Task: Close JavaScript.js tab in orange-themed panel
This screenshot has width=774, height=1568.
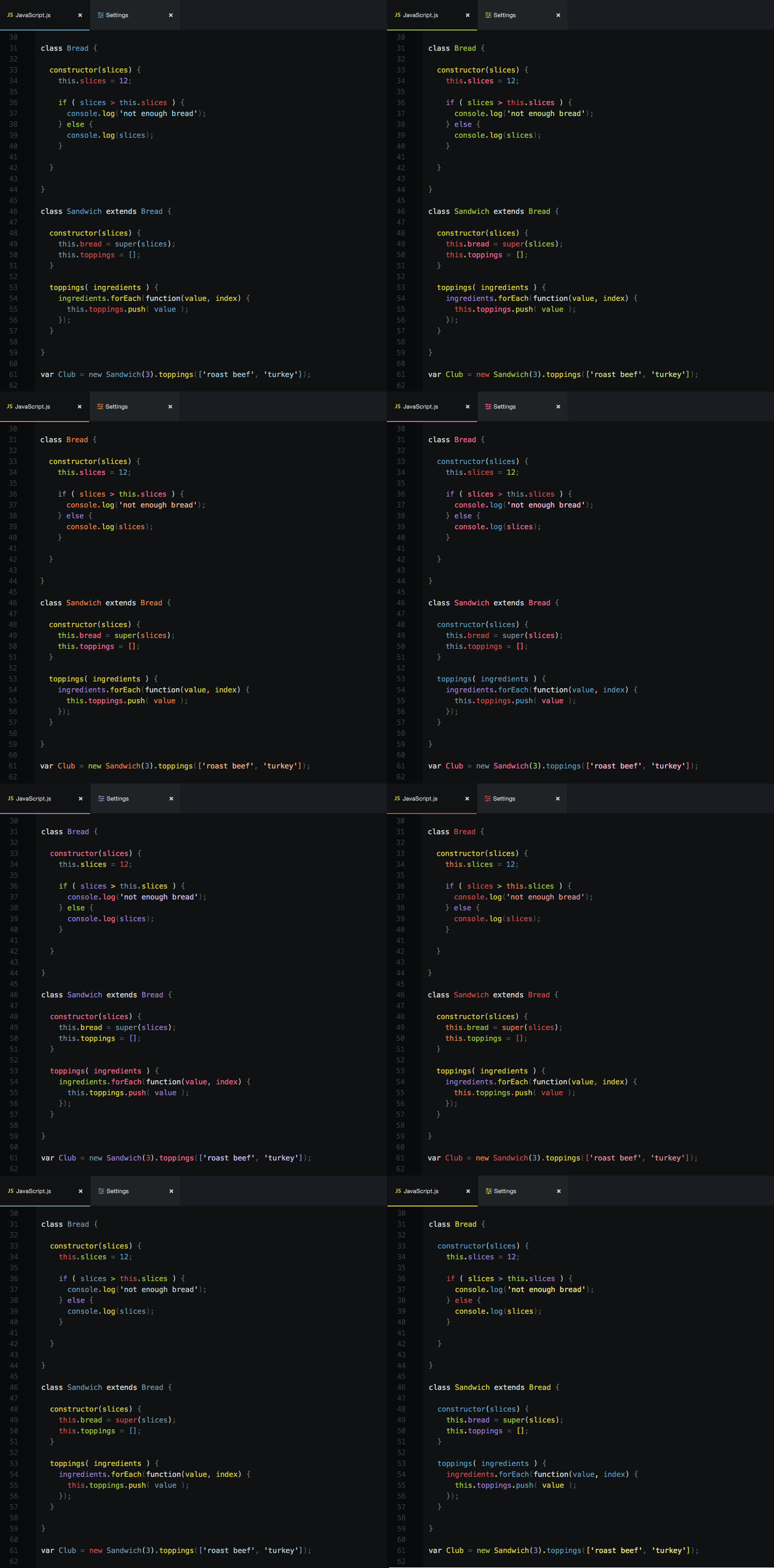Action: point(79,406)
